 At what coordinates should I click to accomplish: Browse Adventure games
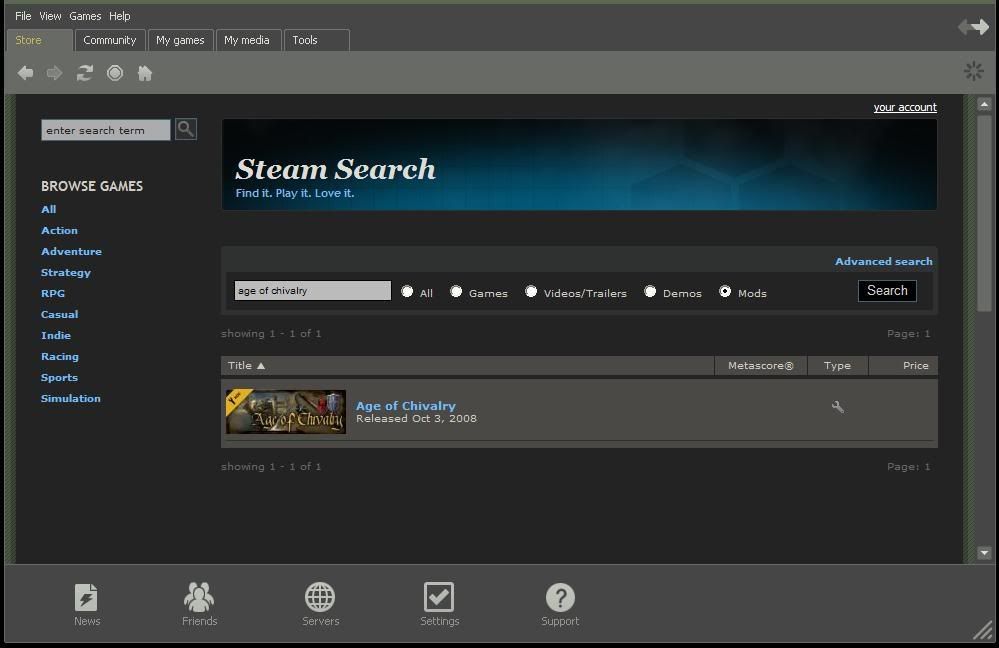tap(71, 251)
